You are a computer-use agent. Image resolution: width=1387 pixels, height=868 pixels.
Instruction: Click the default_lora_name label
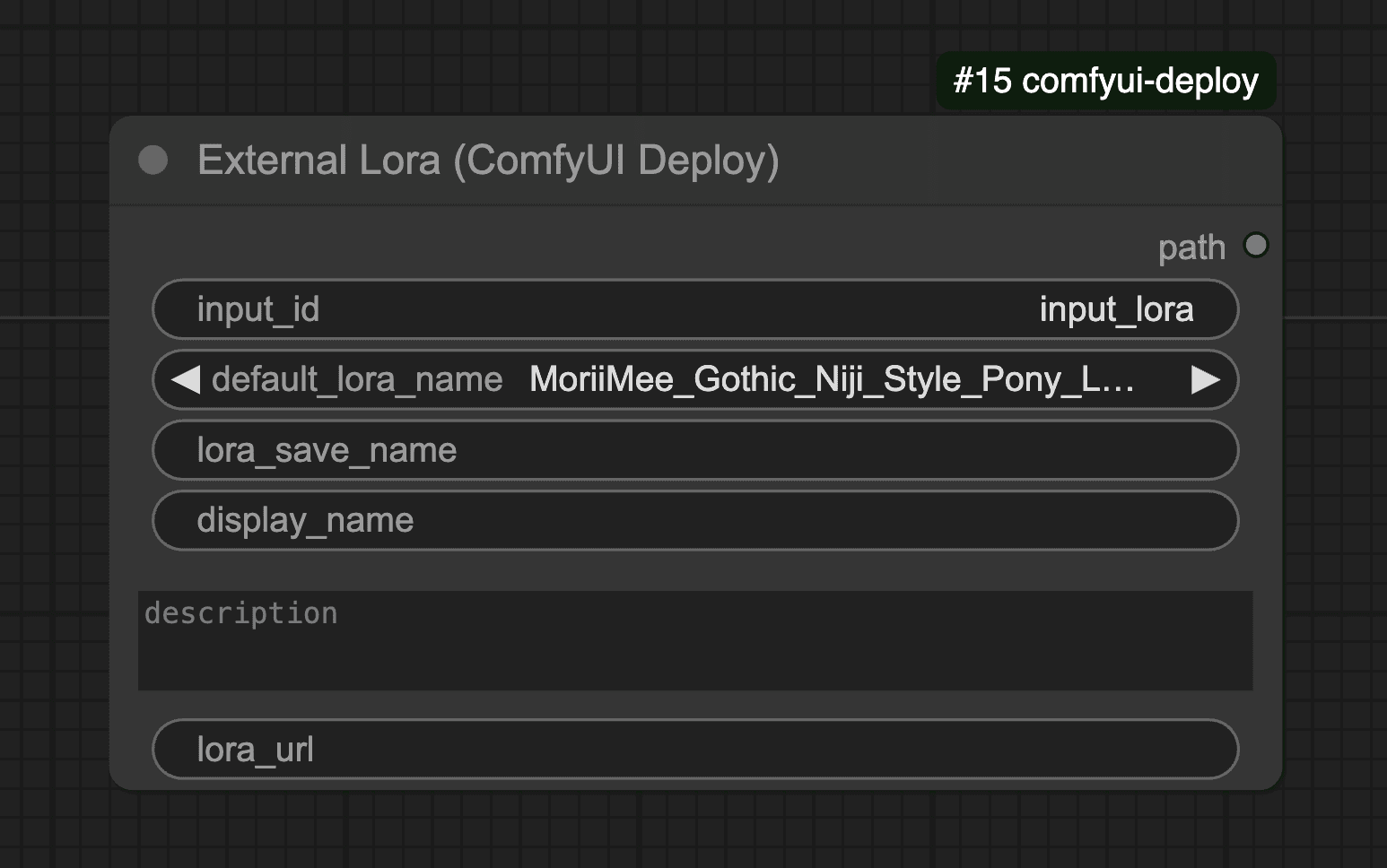(x=357, y=379)
